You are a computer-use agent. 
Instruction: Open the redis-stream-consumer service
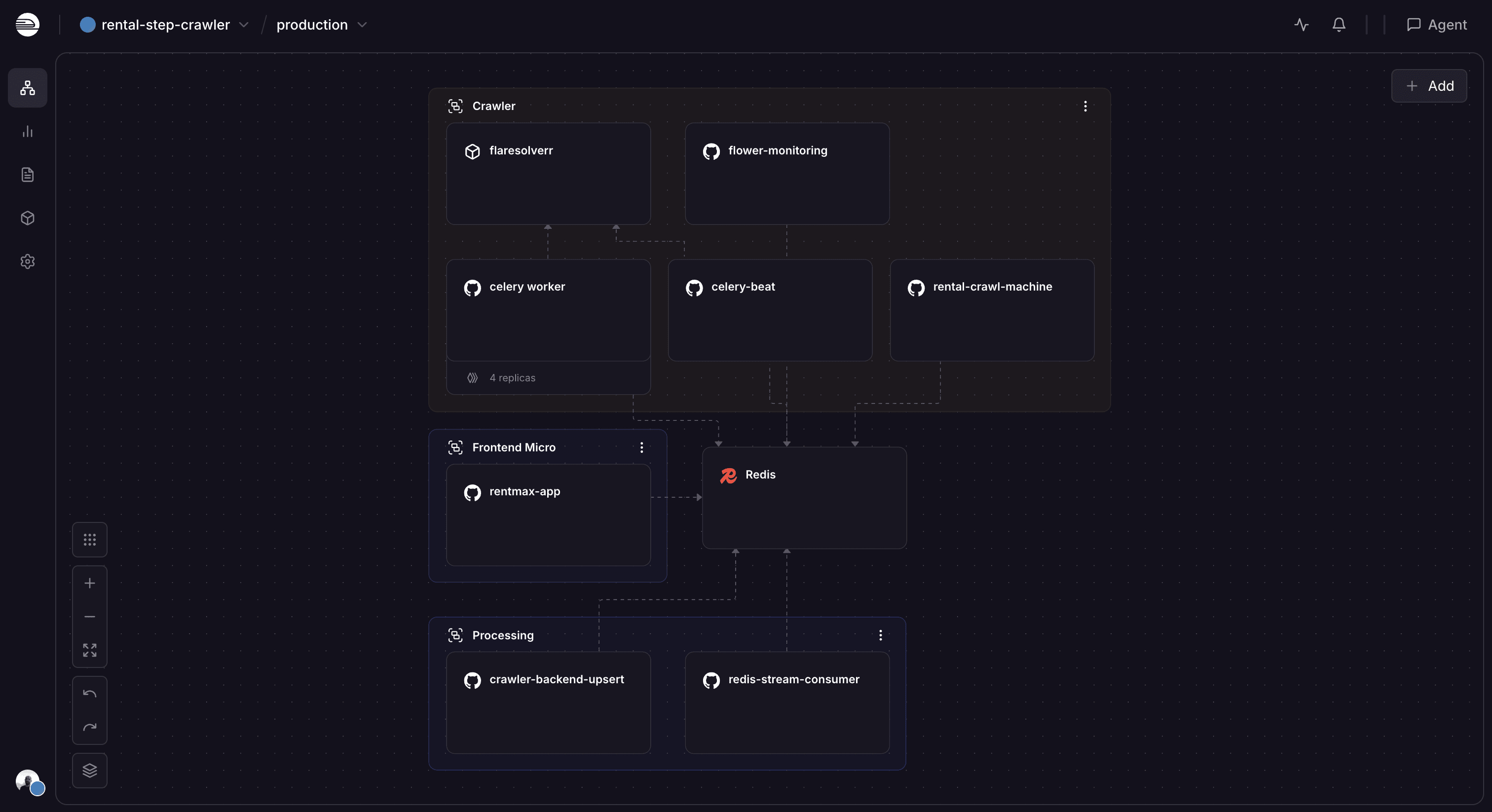[787, 702]
